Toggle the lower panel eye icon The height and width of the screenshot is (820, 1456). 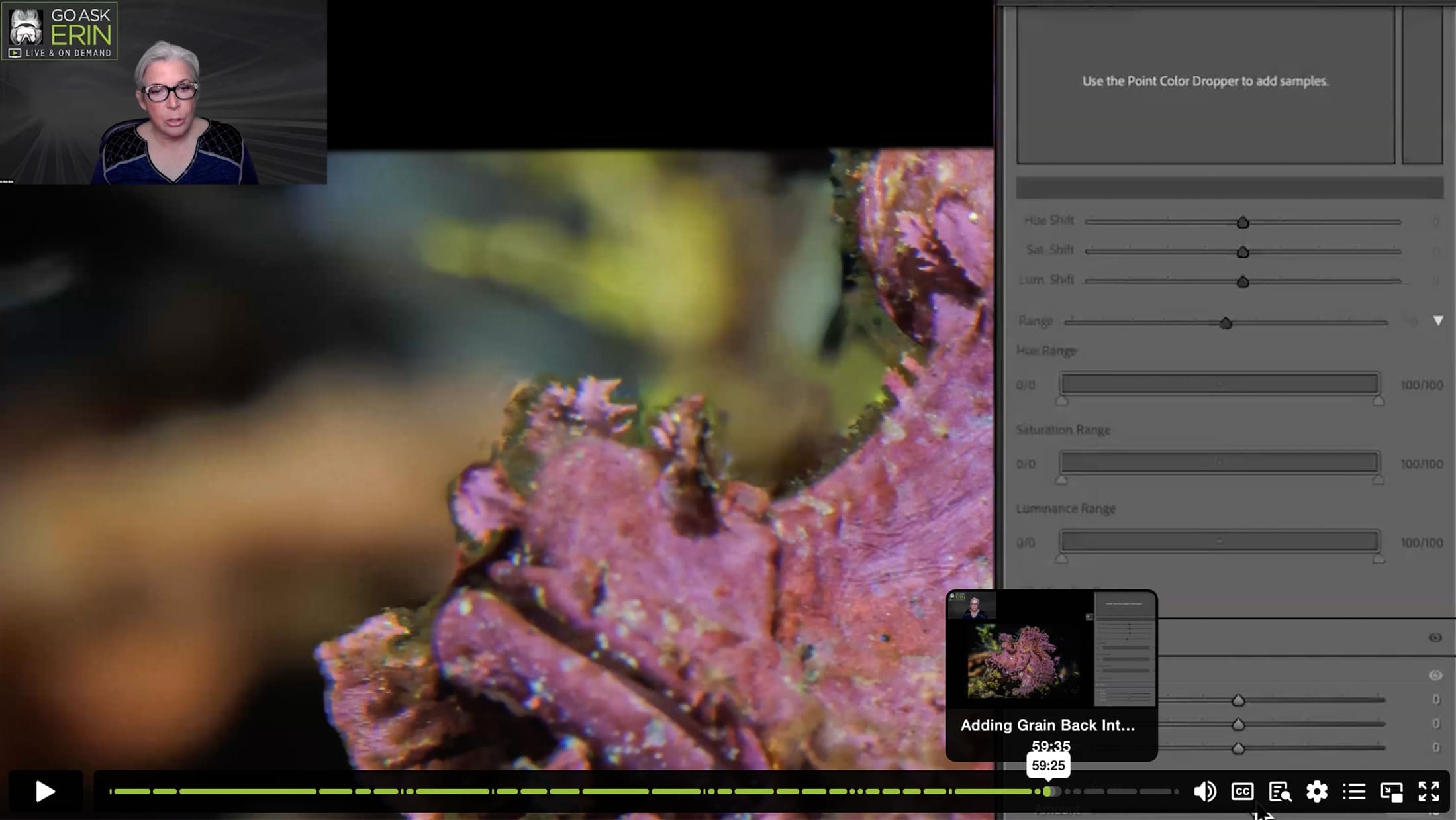(x=1435, y=675)
